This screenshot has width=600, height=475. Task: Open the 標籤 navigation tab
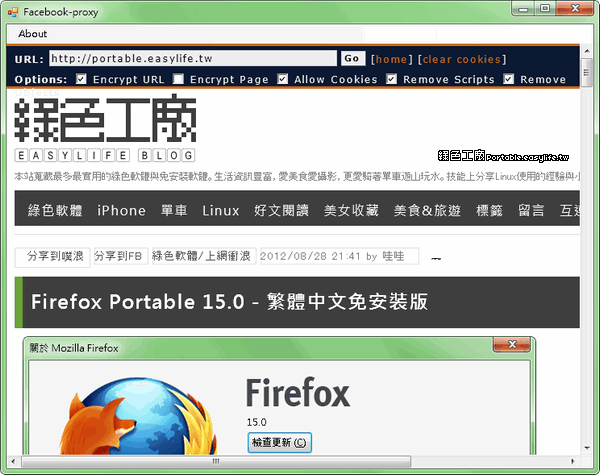pos(489,211)
